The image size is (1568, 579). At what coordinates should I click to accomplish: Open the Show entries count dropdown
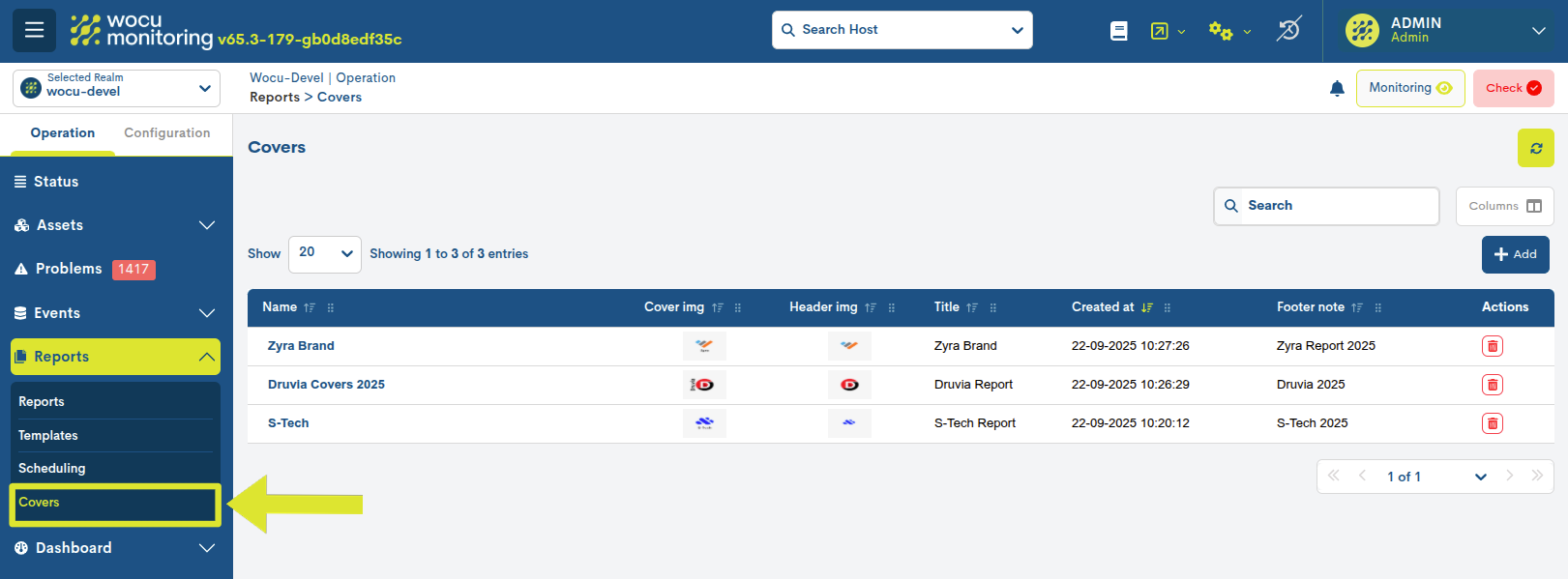324,253
